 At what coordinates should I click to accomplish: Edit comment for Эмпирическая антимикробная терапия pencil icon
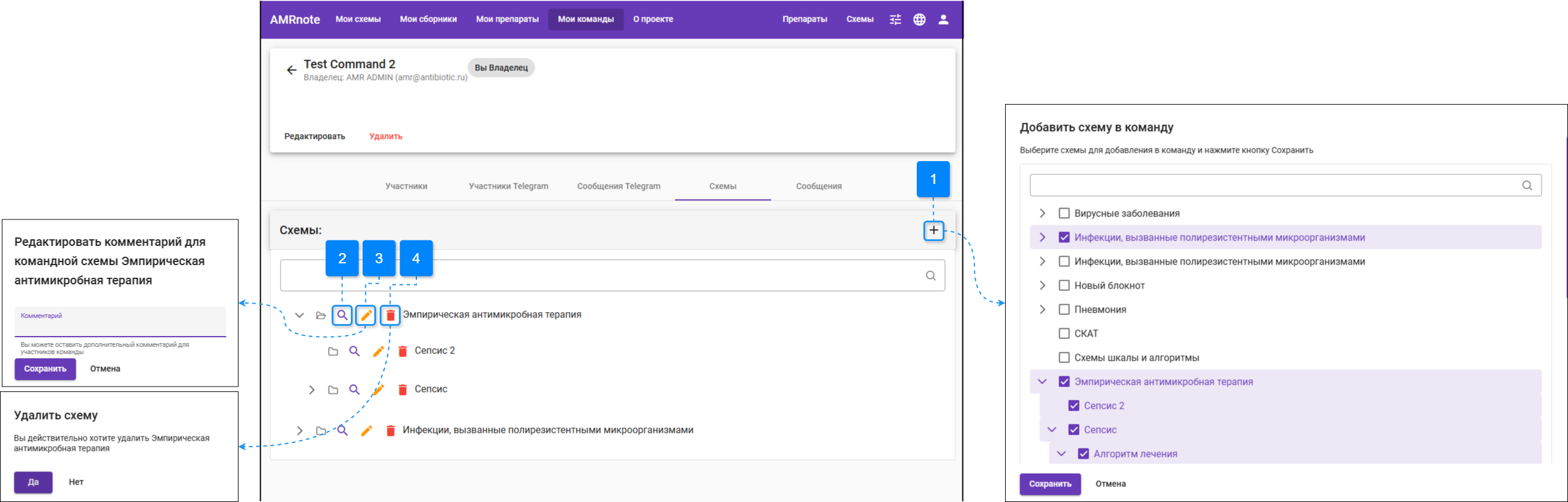(366, 315)
